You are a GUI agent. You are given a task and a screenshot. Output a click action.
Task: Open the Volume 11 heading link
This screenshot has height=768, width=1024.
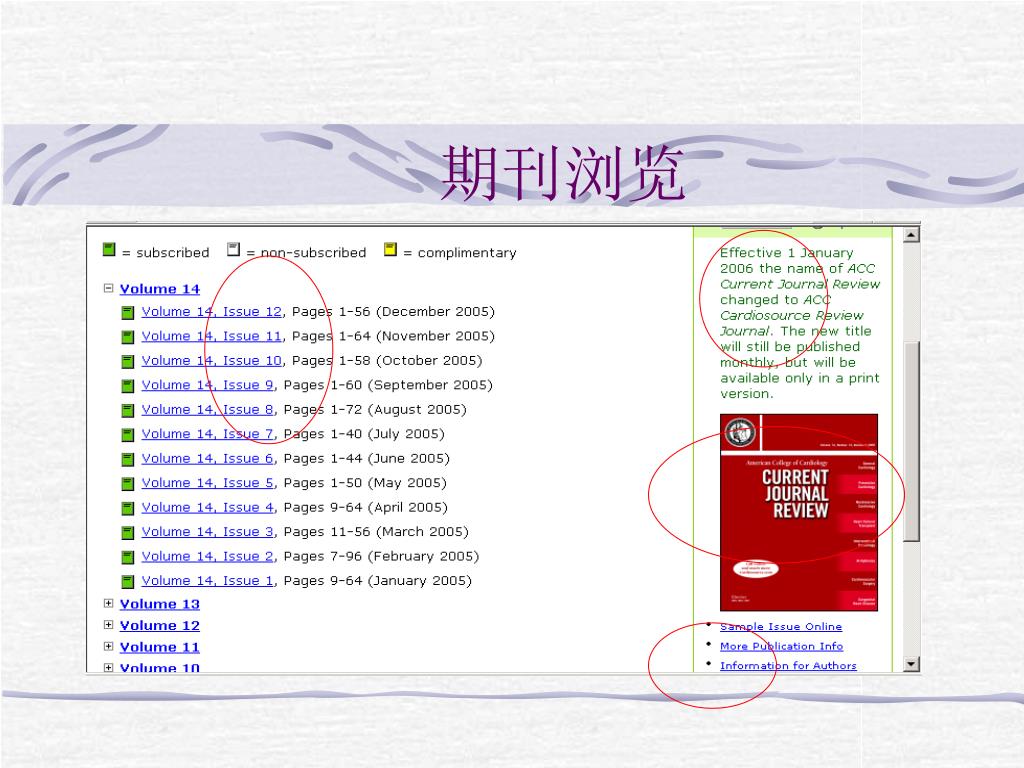tap(159, 647)
